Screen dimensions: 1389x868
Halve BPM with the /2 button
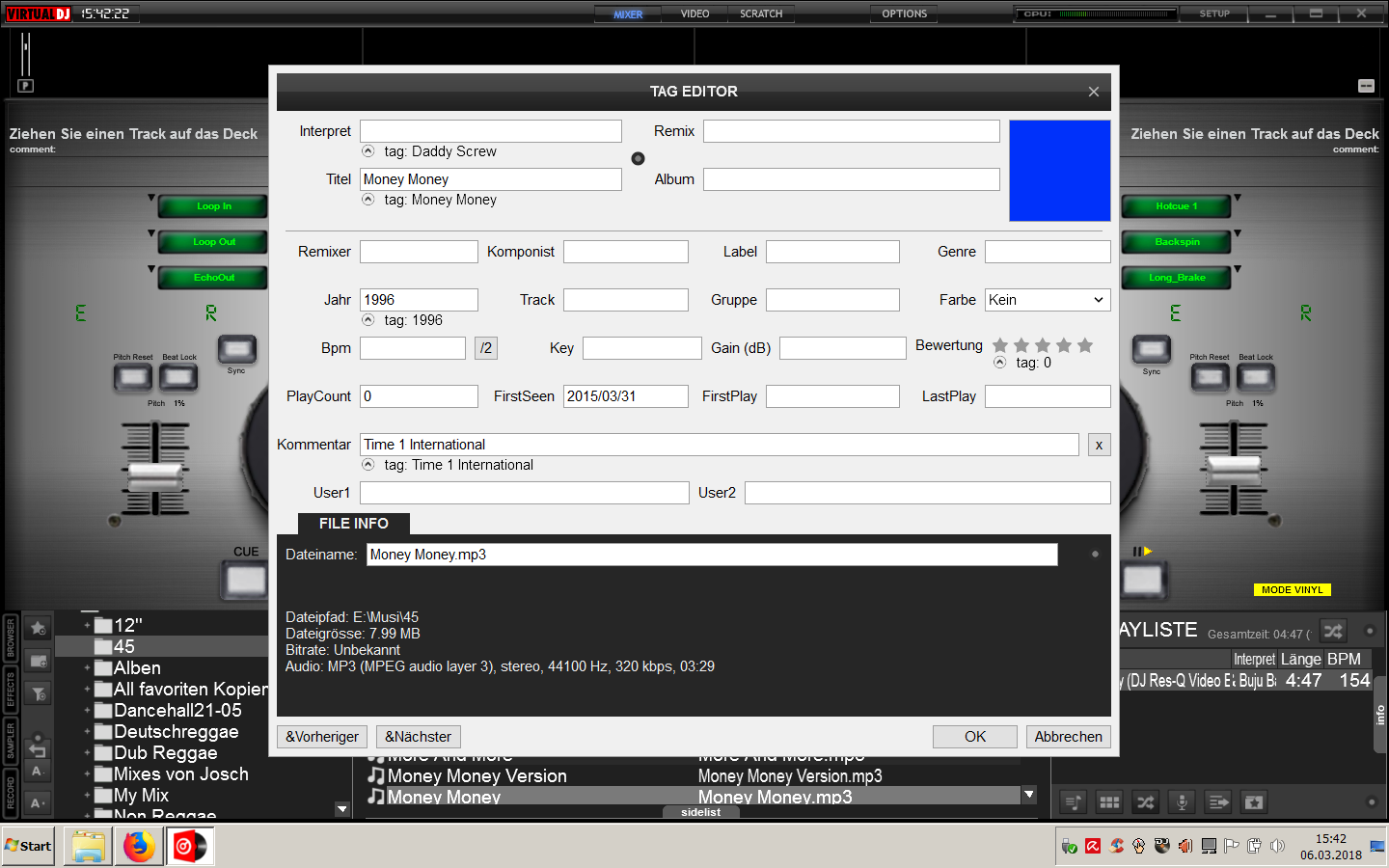coord(486,348)
